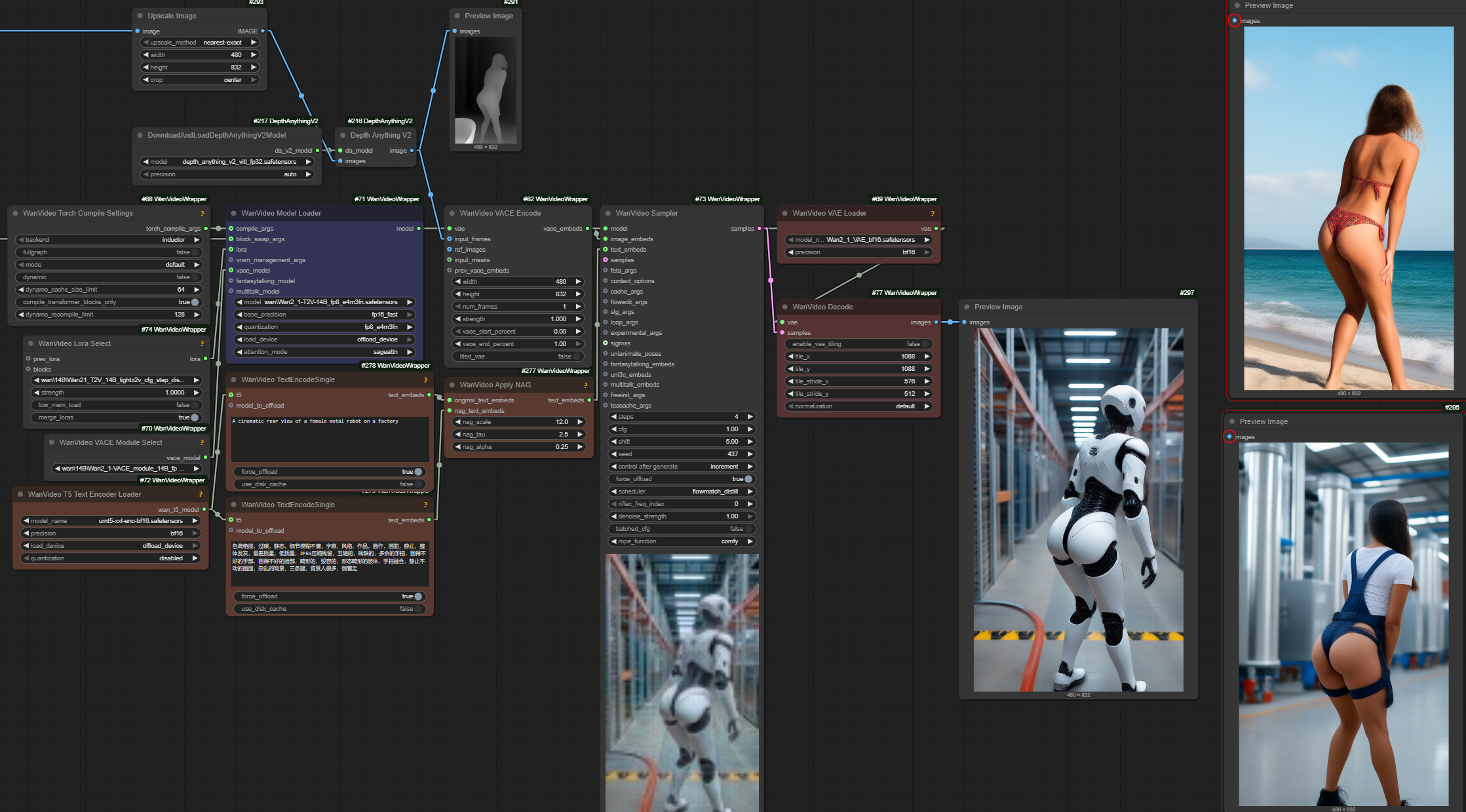Click the WanVideo VAE Loader help question mark
The width and height of the screenshot is (1466, 812).
pos(932,214)
